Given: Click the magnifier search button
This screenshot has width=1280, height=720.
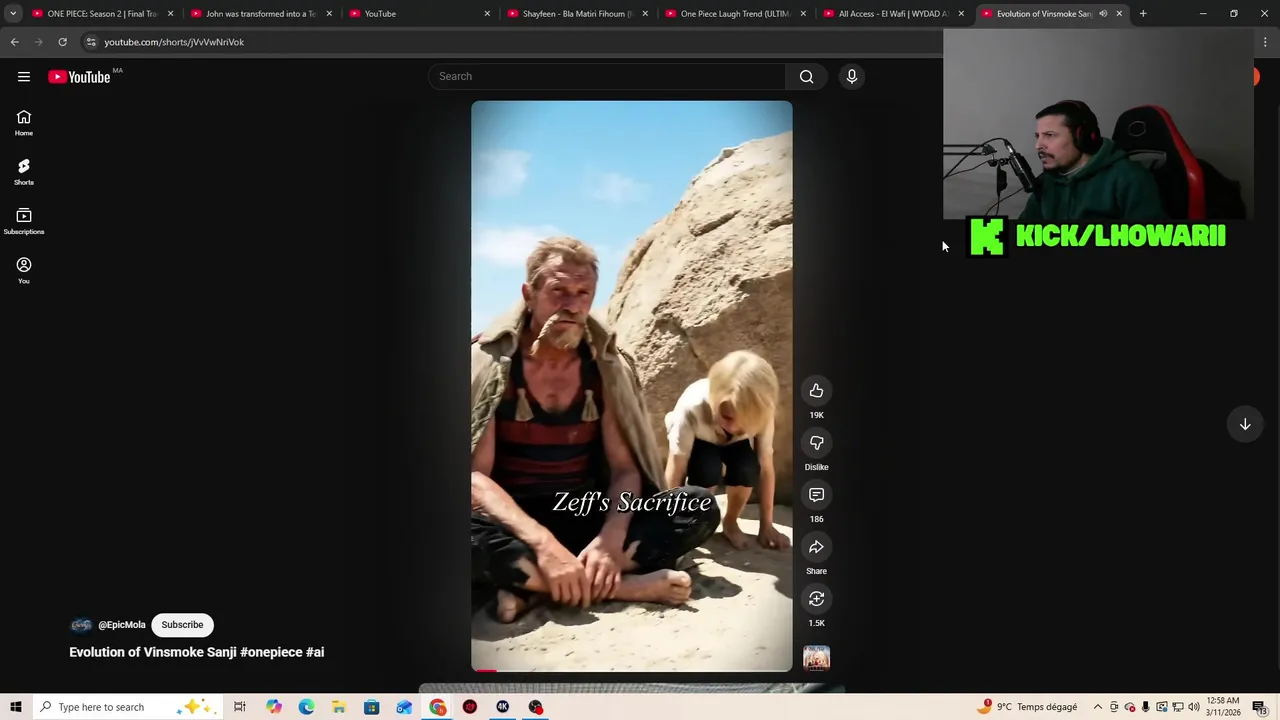Looking at the screenshot, I should pos(807,77).
